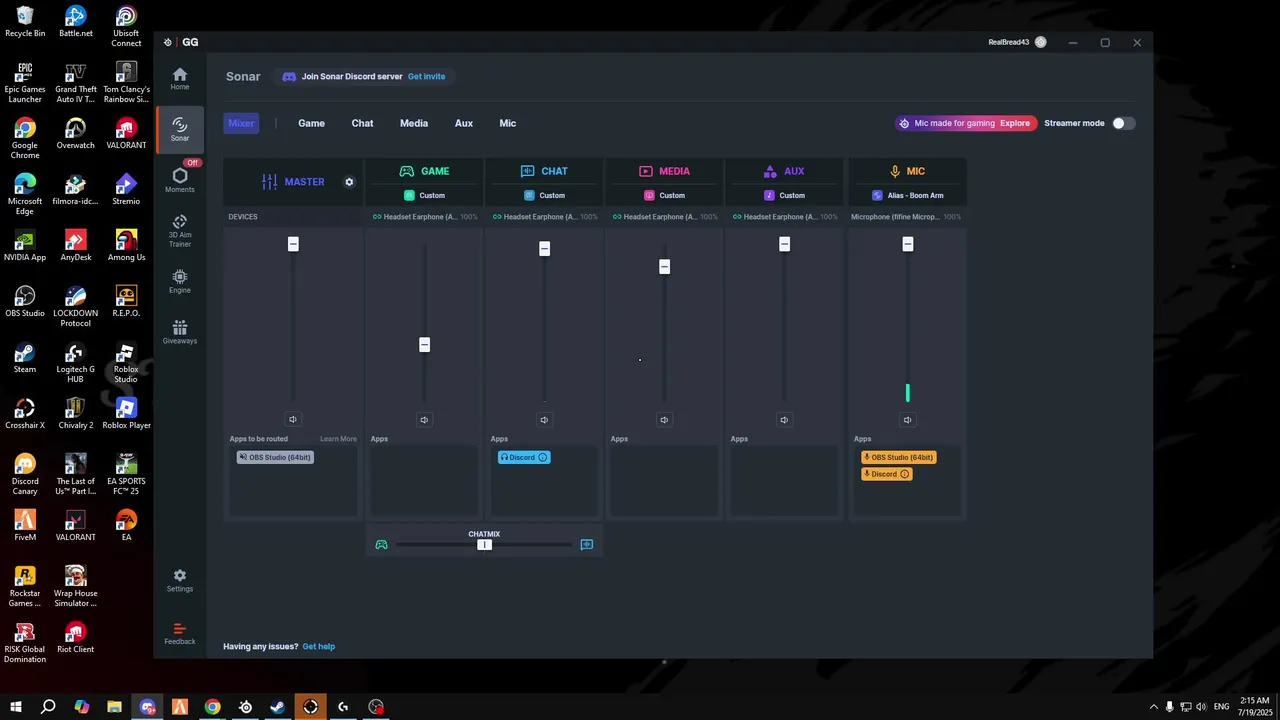This screenshot has height=720, width=1280.
Task: Open Google Chrome from the taskbar
Action: coord(212,707)
